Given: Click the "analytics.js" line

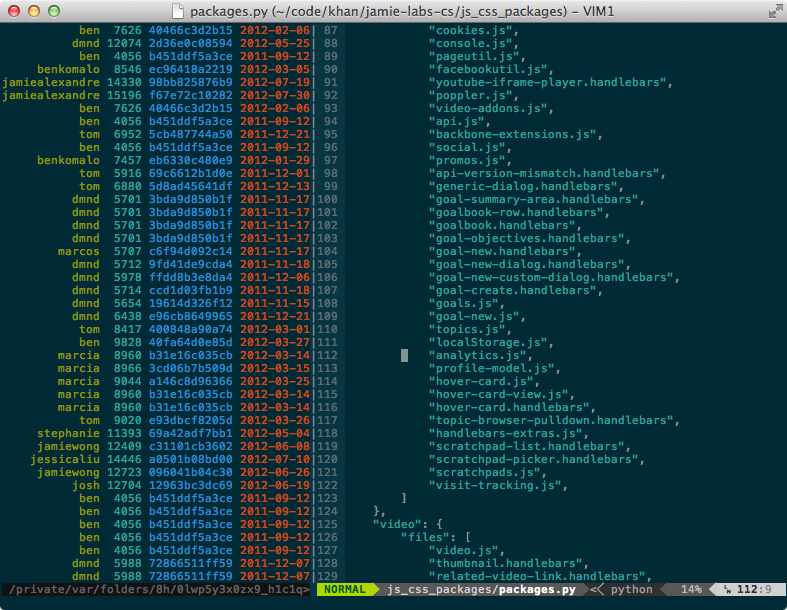Looking at the screenshot, I should point(480,356).
